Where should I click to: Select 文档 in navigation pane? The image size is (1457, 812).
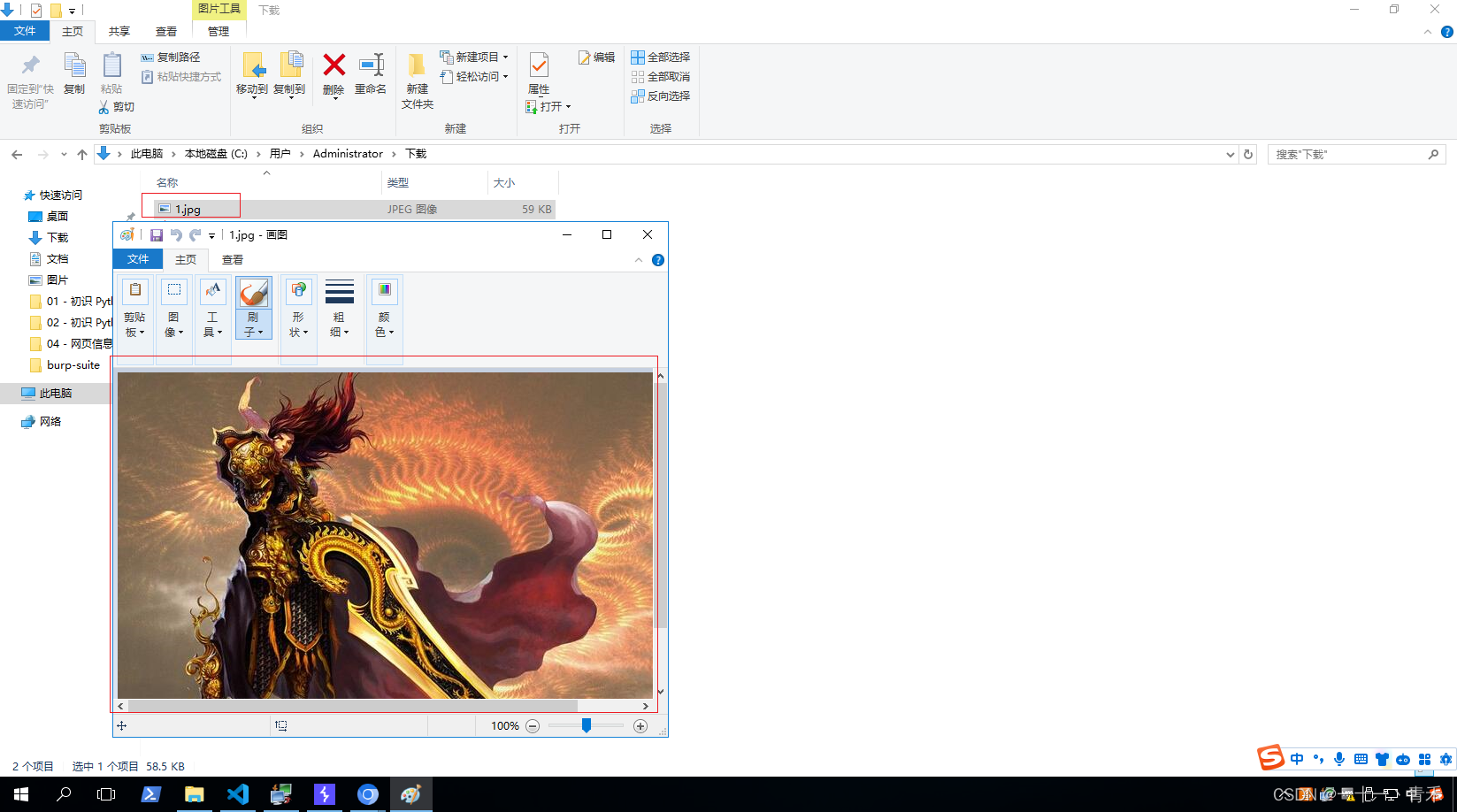(x=58, y=259)
